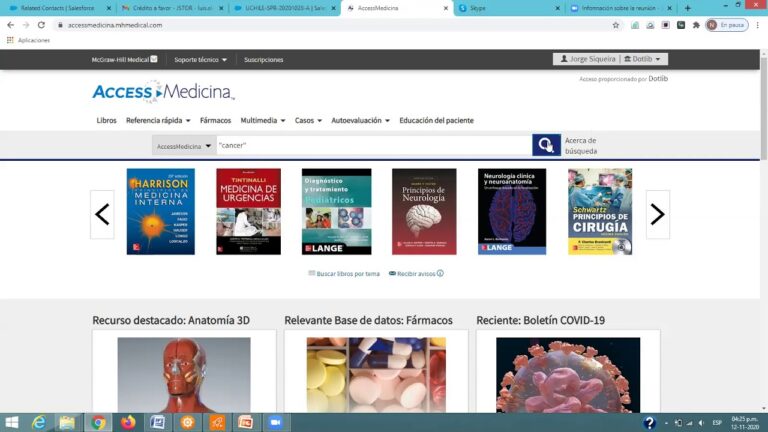768x432 pixels.
Task: Open Firefox from the taskbar
Action: [x=128, y=422]
